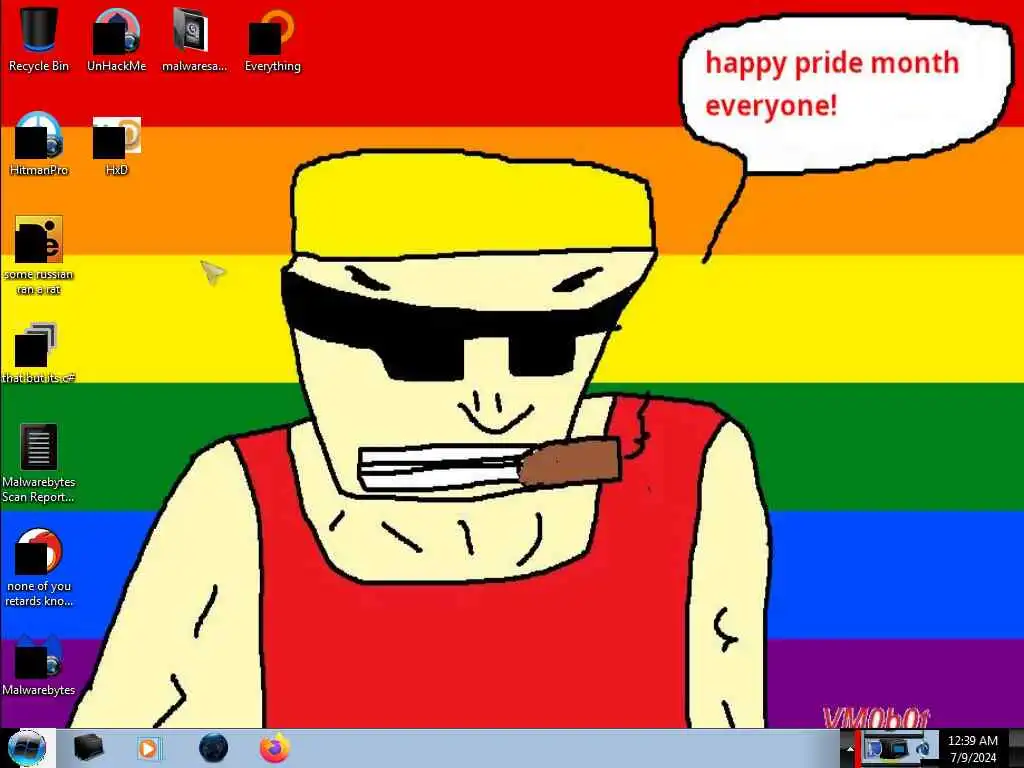Open the dark globe browser in the taskbar
Screen dimensions: 1024x768
click(214, 748)
